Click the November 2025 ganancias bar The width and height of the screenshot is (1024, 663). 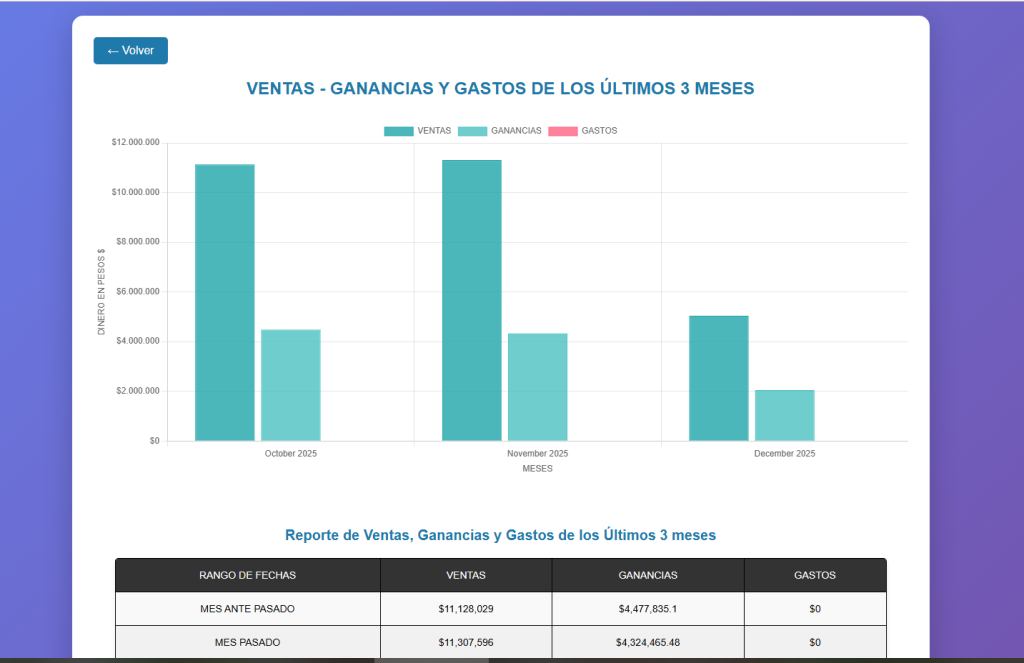coord(538,387)
